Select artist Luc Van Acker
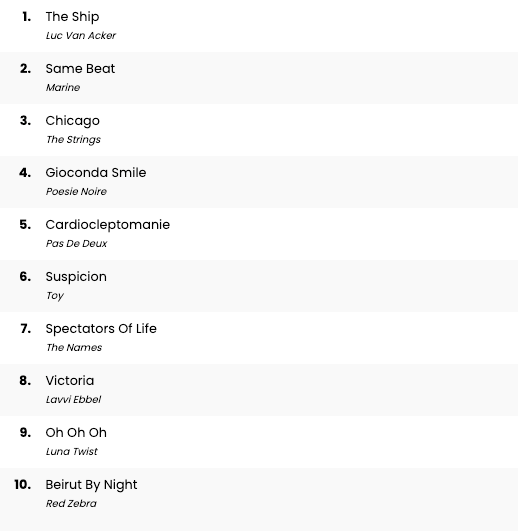Viewport: 518px width, 531px height. (x=81, y=36)
